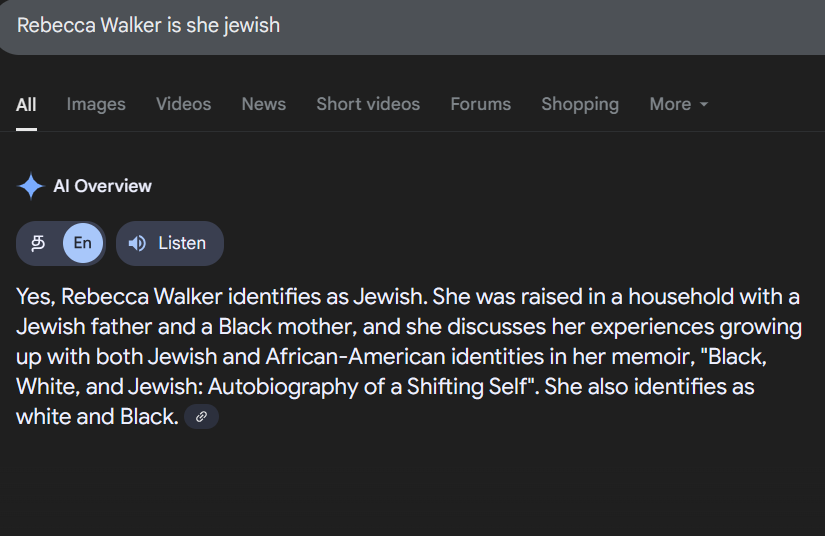Open the More menu label
Screen dimensions: 825x536
(x=670, y=104)
